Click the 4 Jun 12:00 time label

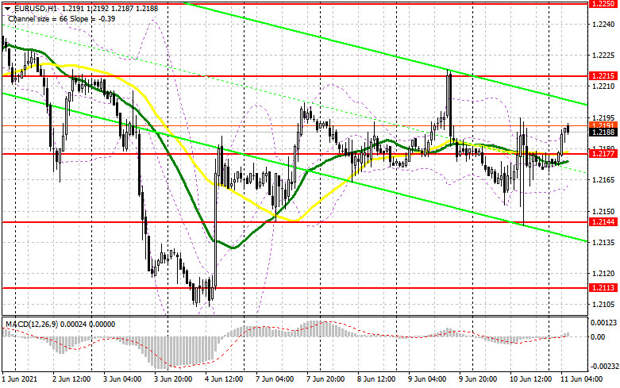224,379
